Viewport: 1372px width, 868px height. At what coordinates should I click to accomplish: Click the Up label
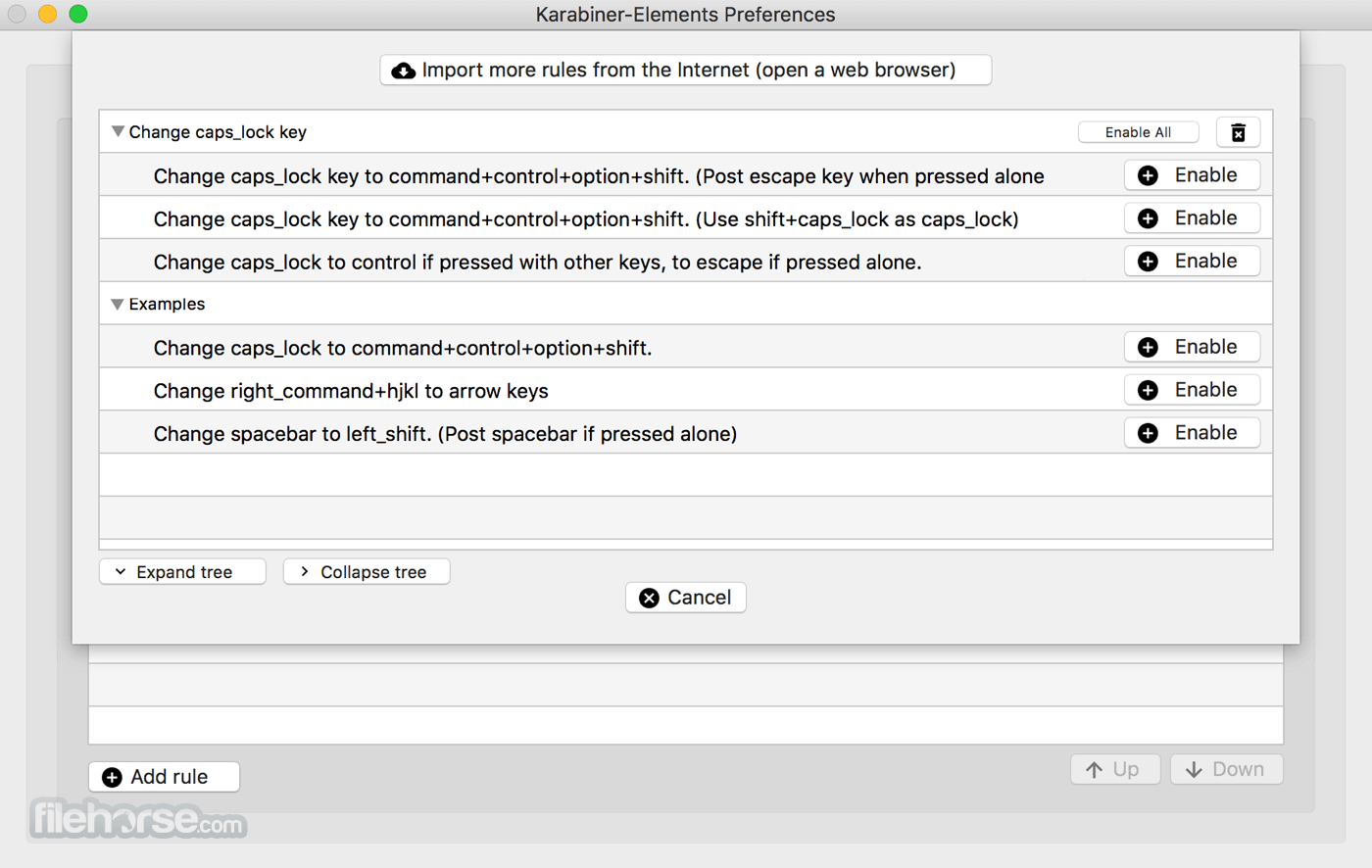pyautogui.click(x=1126, y=770)
